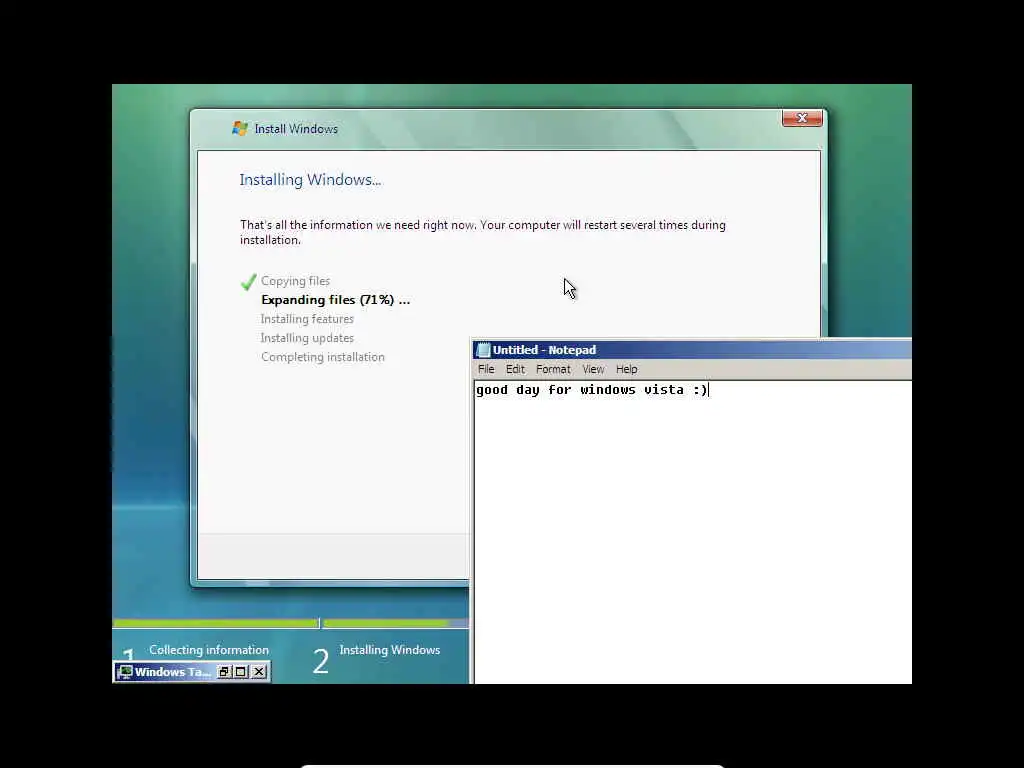Open the Notepad Help menu
The width and height of the screenshot is (1024, 768).
(x=626, y=369)
